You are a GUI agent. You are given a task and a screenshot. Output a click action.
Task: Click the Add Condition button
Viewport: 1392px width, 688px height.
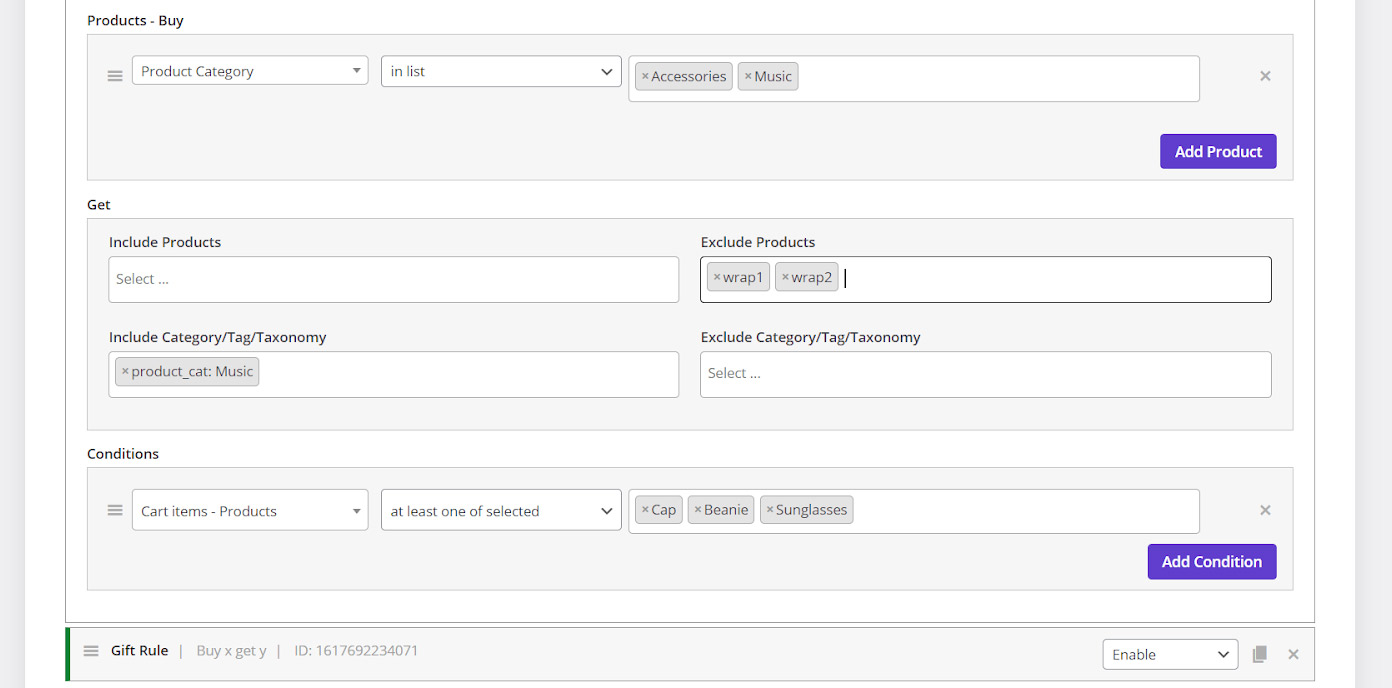(1211, 562)
